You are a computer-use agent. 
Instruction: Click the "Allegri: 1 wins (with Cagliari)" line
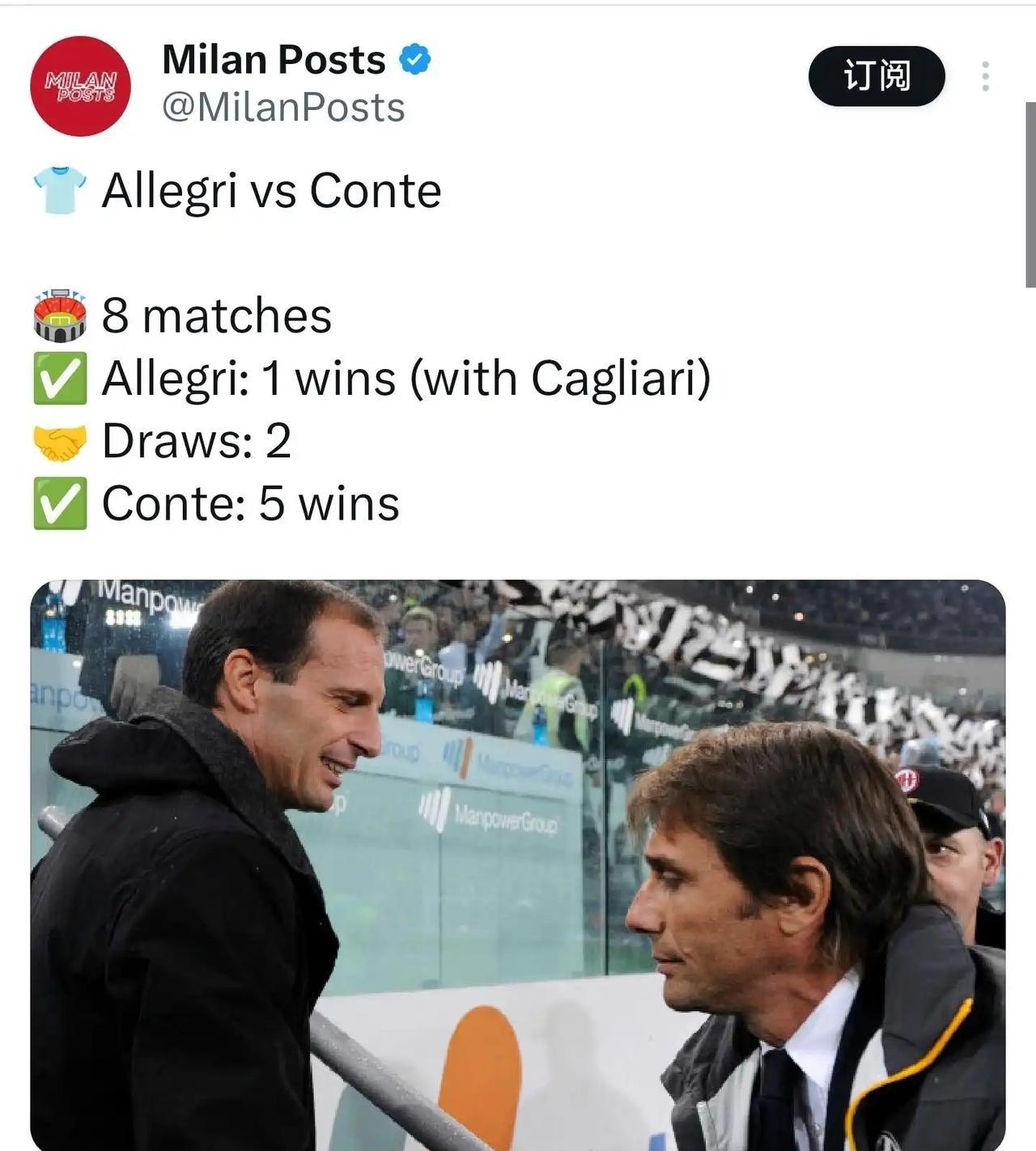pos(405,378)
